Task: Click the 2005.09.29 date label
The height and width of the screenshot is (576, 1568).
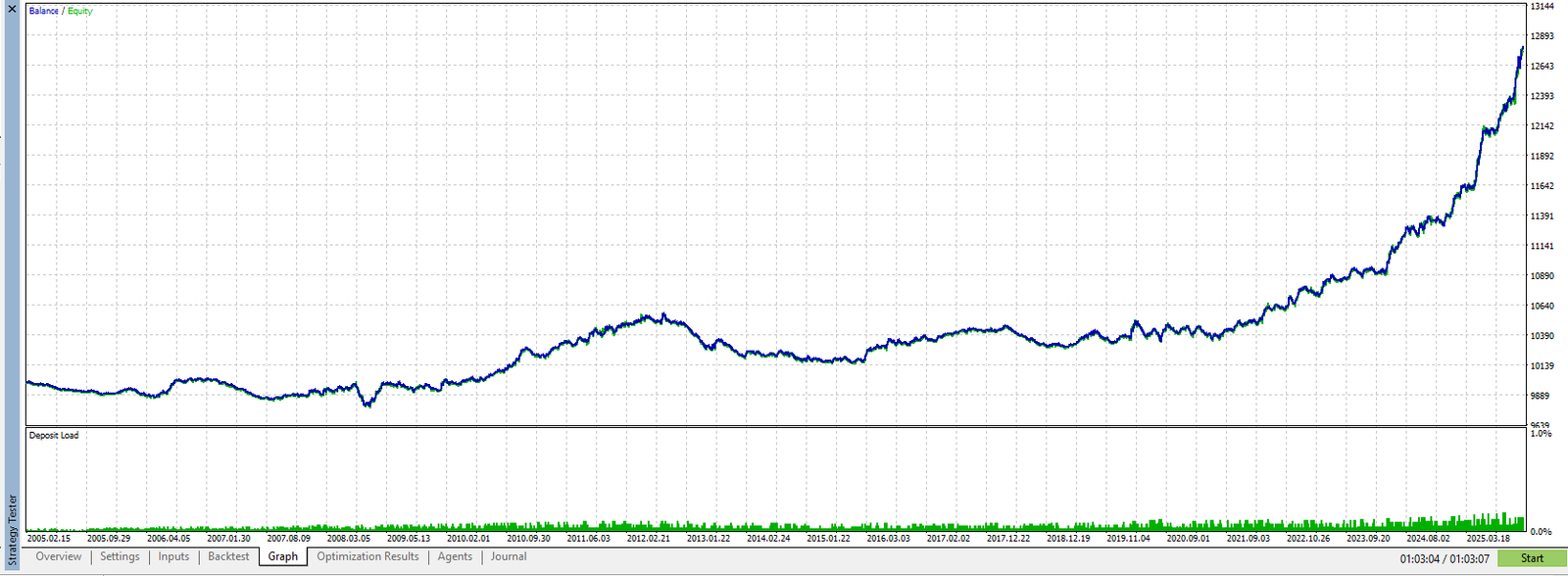Action: pos(109,538)
